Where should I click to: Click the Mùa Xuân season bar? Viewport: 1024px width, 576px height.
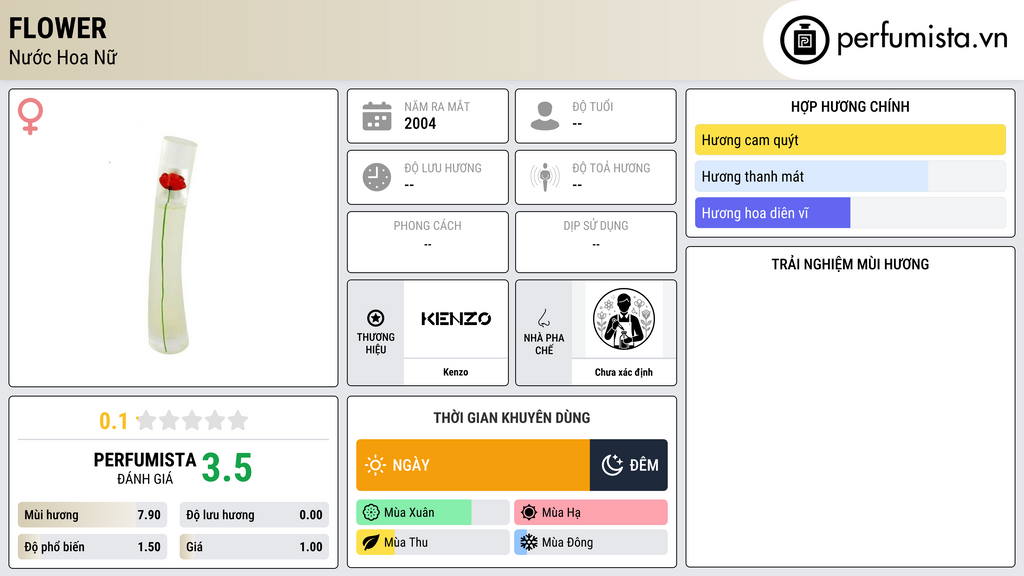pos(433,513)
